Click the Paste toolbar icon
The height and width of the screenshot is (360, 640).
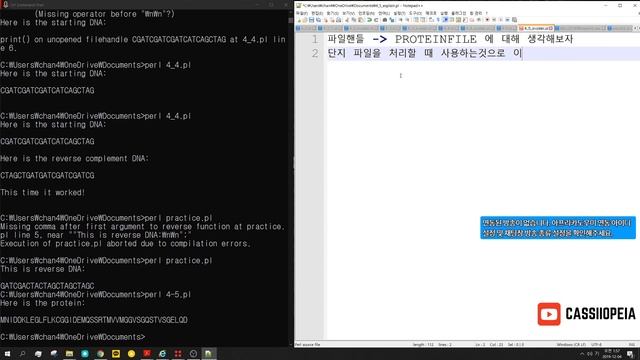pyautogui.click(x=361, y=20)
